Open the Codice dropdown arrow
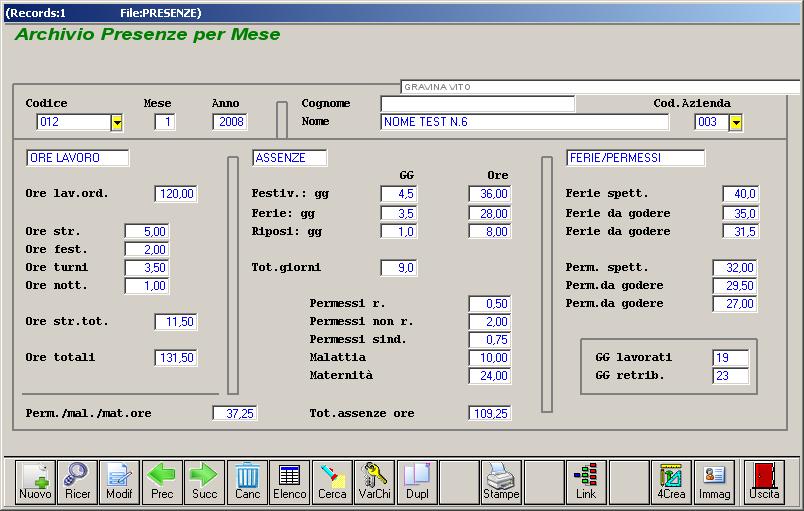The image size is (804, 511). (x=117, y=122)
